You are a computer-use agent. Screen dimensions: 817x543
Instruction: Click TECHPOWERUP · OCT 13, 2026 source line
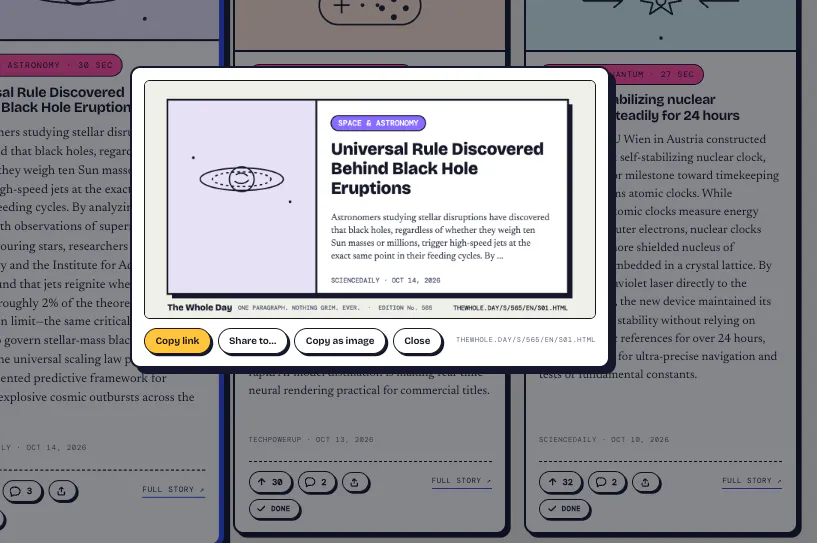point(311,440)
